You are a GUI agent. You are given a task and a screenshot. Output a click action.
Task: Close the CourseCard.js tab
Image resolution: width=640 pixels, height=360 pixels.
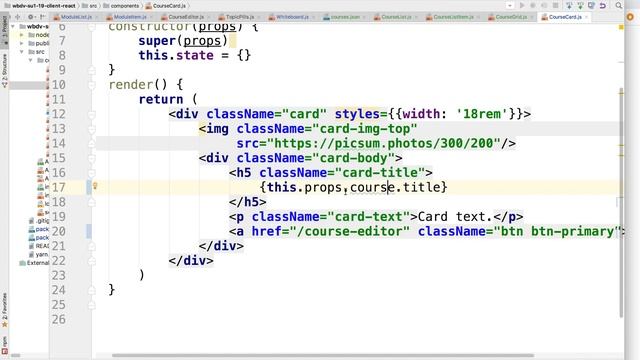[x=586, y=17]
